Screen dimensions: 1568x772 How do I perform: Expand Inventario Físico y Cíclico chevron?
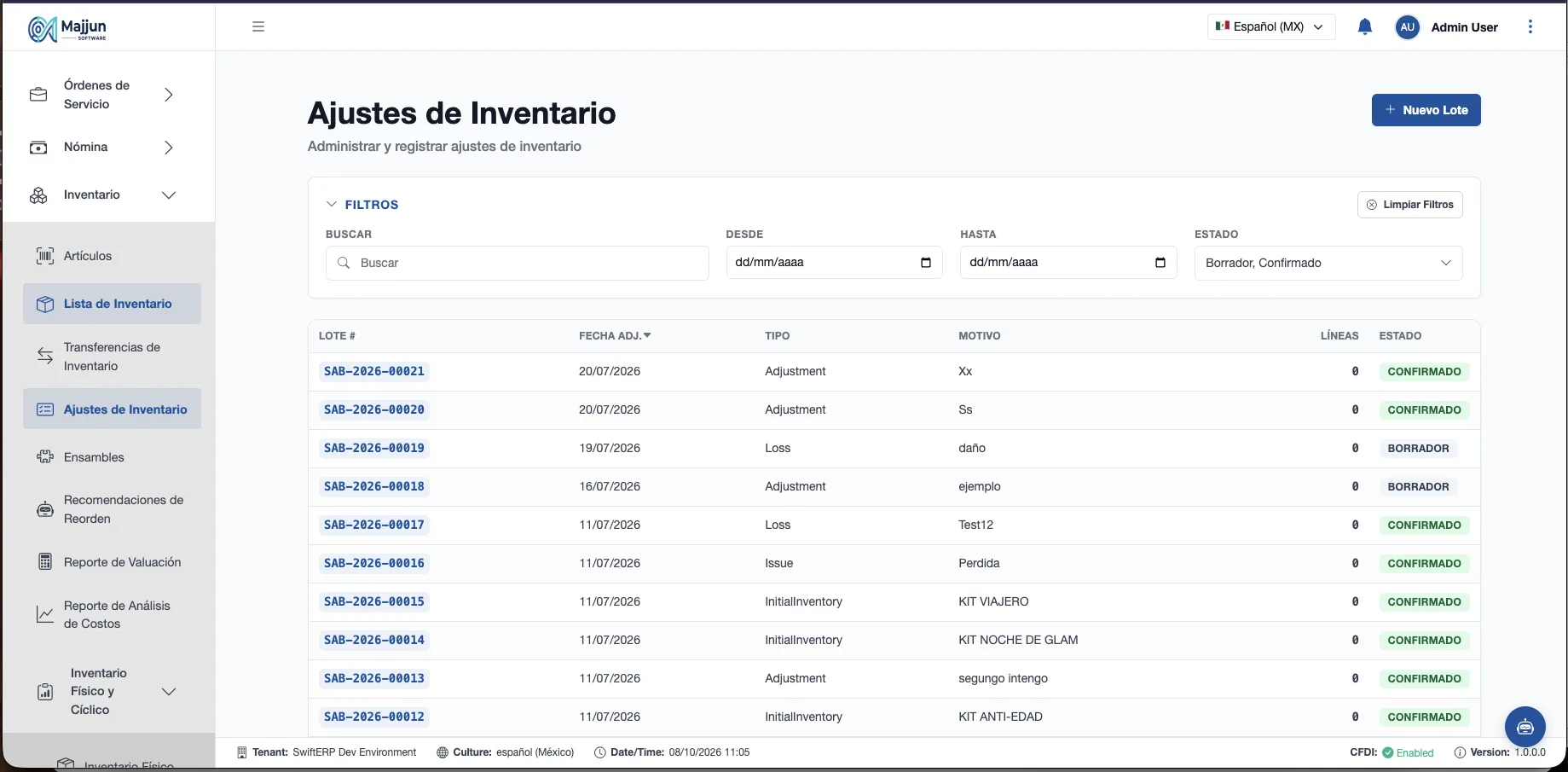pyautogui.click(x=169, y=692)
